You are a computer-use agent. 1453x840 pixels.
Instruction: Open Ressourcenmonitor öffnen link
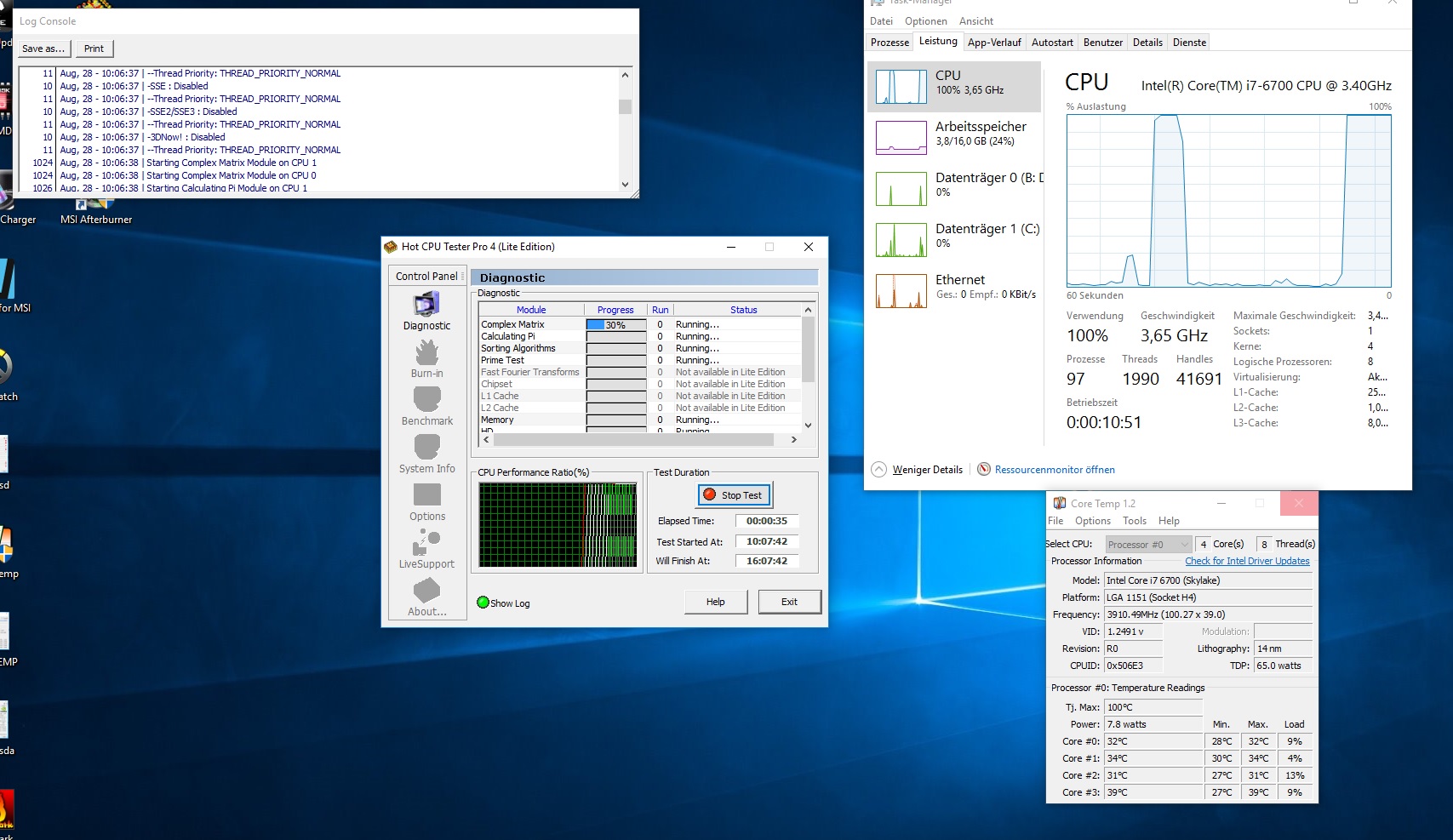[1055, 470]
